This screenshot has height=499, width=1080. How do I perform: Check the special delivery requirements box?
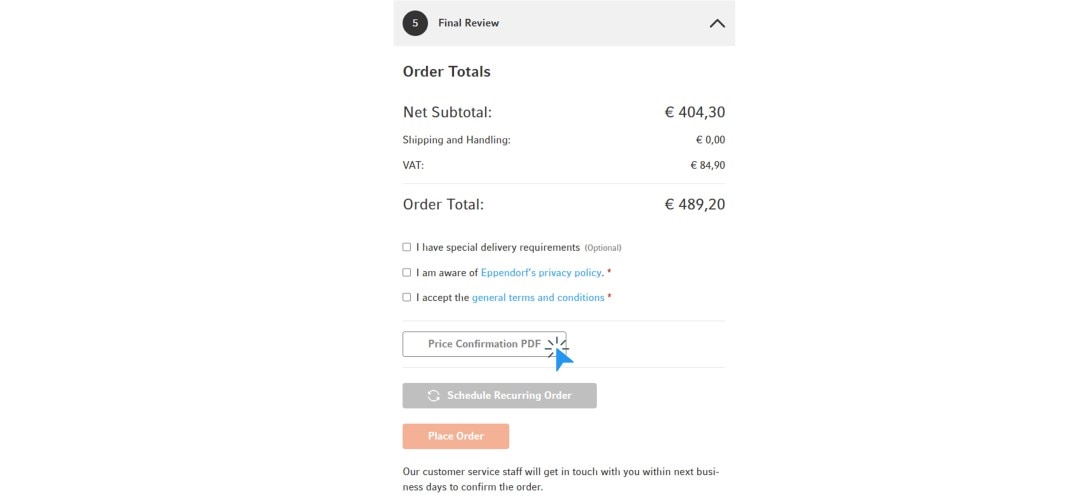tap(407, 247)
